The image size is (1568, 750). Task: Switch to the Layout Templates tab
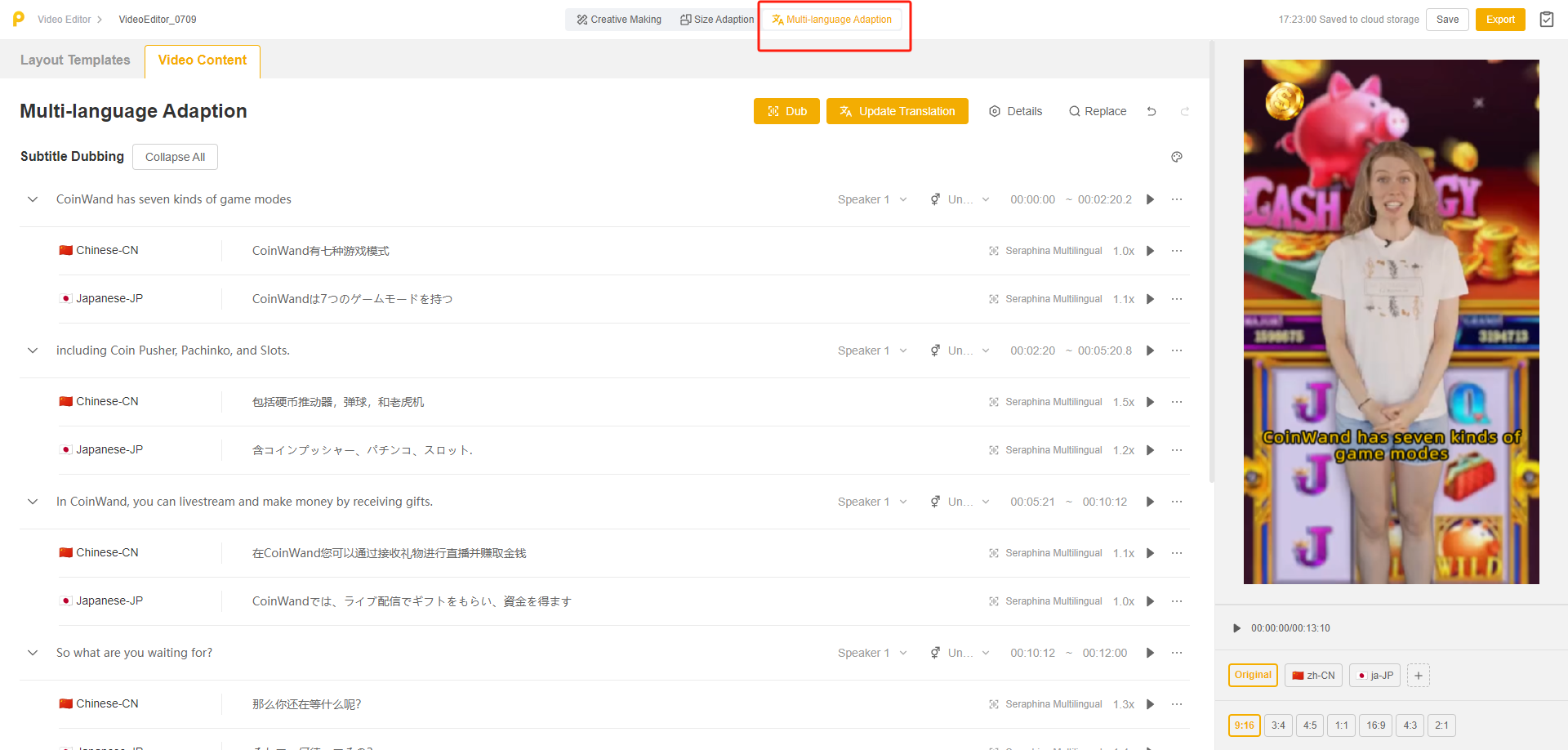(x=75, y=60)
